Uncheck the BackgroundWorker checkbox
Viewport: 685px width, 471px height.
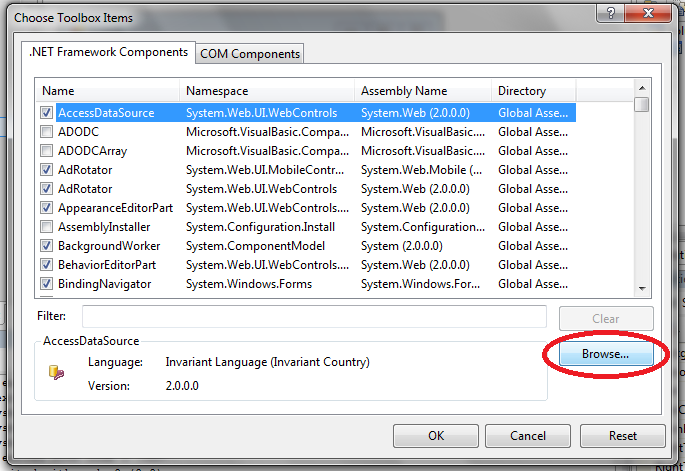tap(46, 246)
